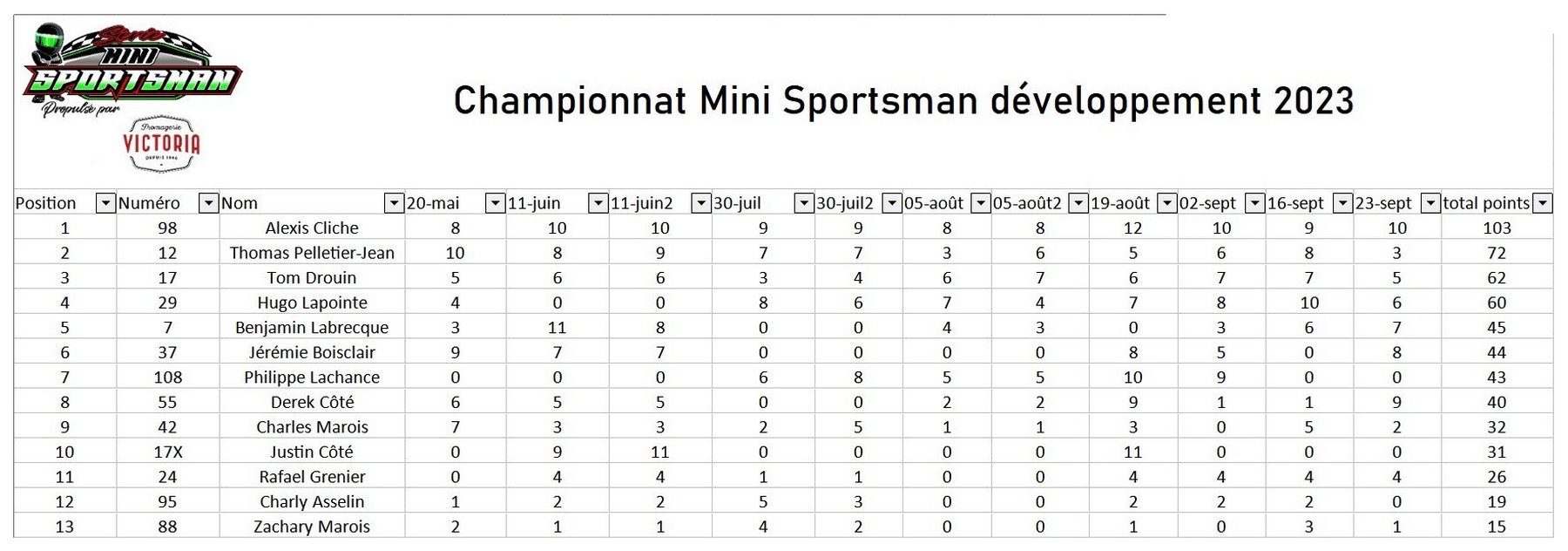Open the 19-août column filter
Image resolution: width=1568 pixels, height=551 pixels.
click(1167, 203)
